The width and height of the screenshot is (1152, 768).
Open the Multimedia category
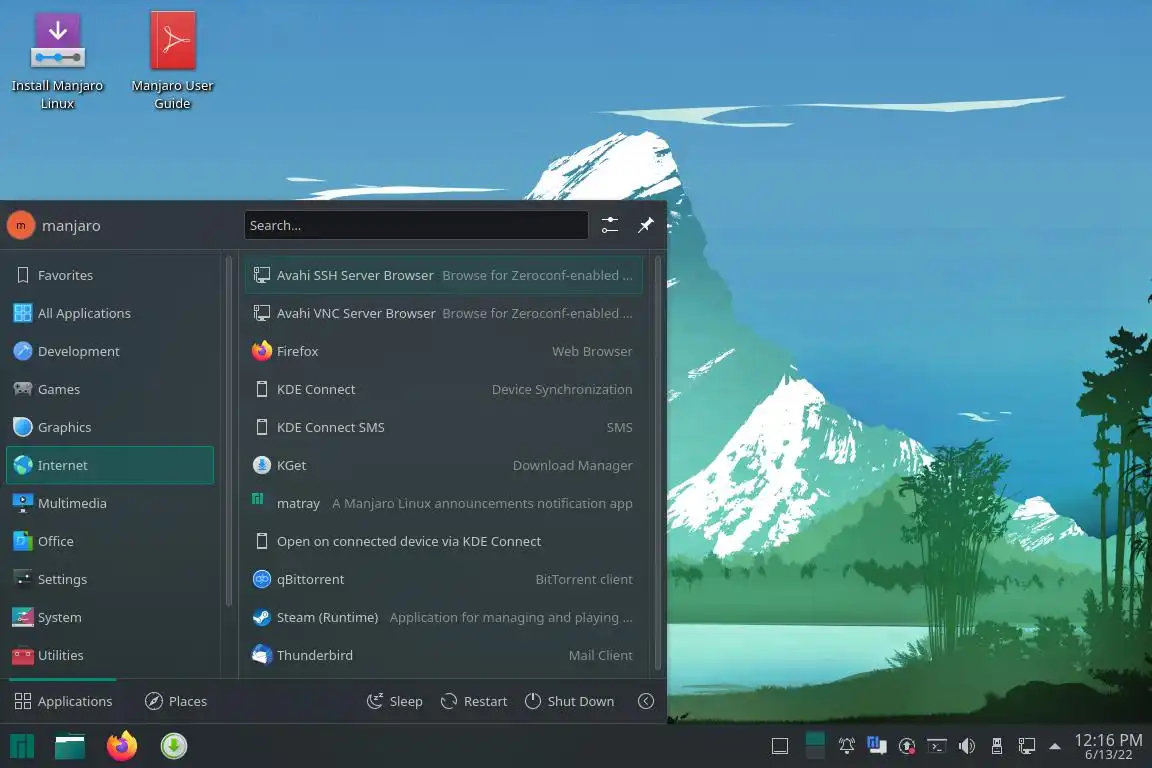point(110,503)
